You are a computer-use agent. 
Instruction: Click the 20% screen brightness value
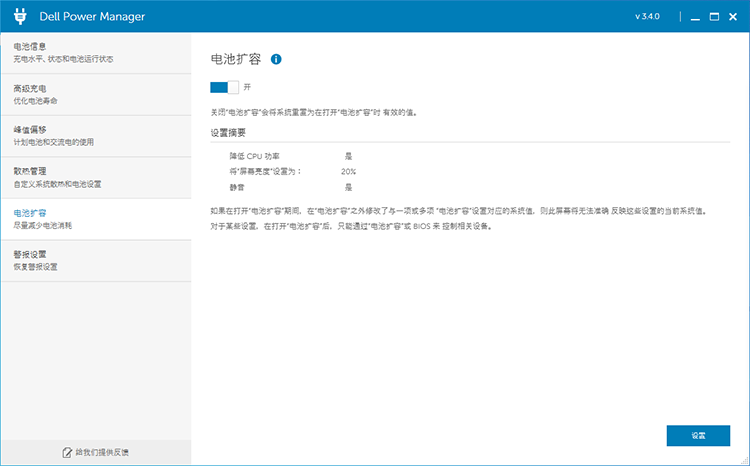[x=348, y=171]
